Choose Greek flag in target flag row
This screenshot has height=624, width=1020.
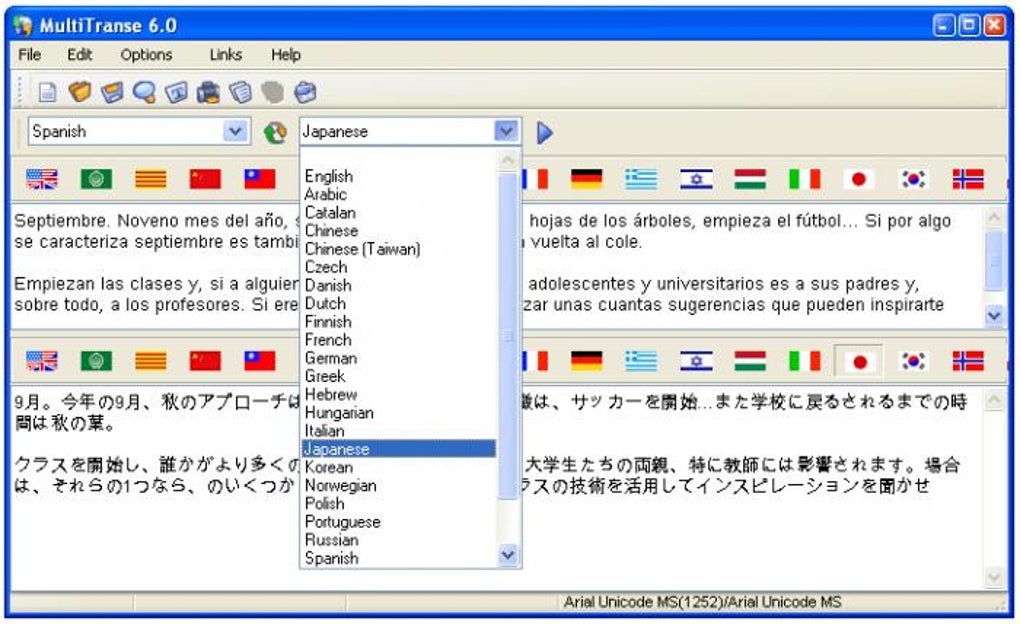coord(641,360)
